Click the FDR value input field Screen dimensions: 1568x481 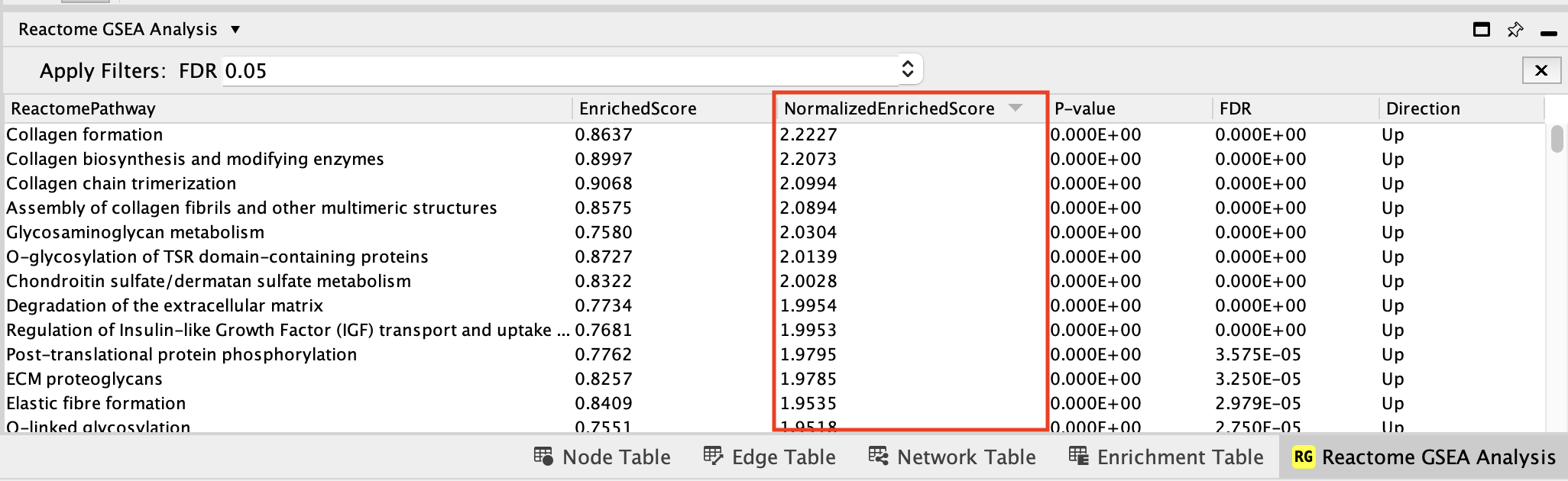558,70
